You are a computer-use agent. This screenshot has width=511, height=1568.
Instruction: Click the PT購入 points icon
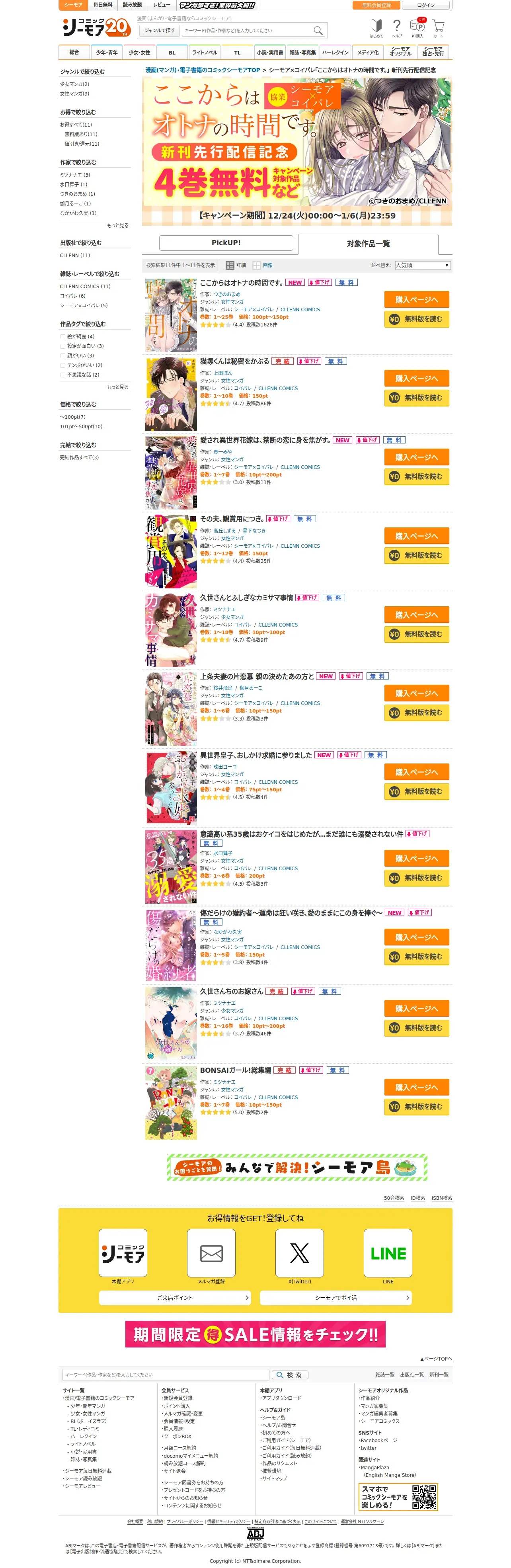coord(417,25)
